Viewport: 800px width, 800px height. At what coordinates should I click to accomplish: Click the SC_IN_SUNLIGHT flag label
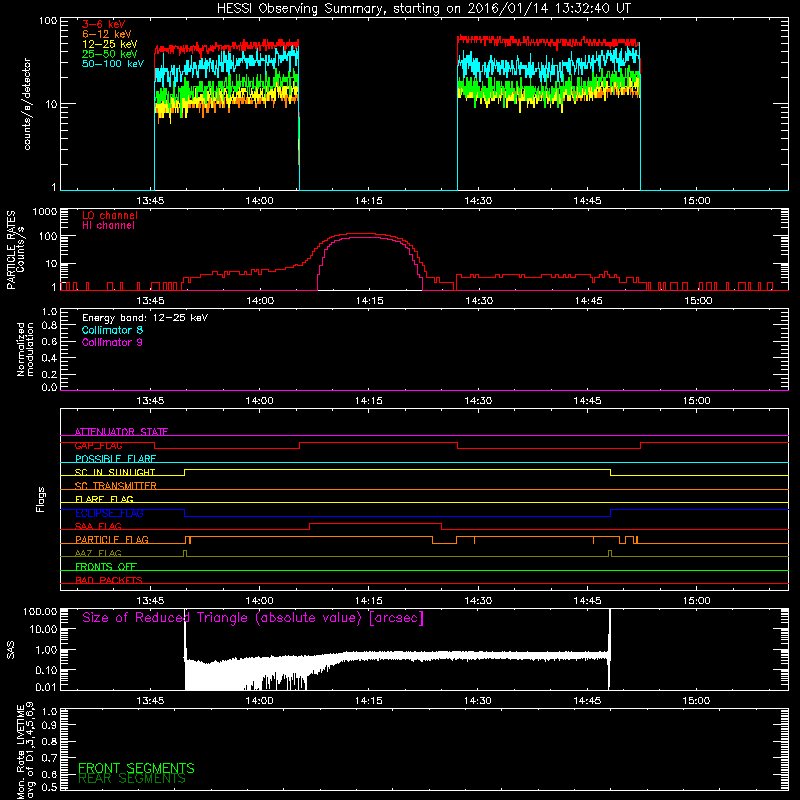pyautogui.click(x=115, y=472)
